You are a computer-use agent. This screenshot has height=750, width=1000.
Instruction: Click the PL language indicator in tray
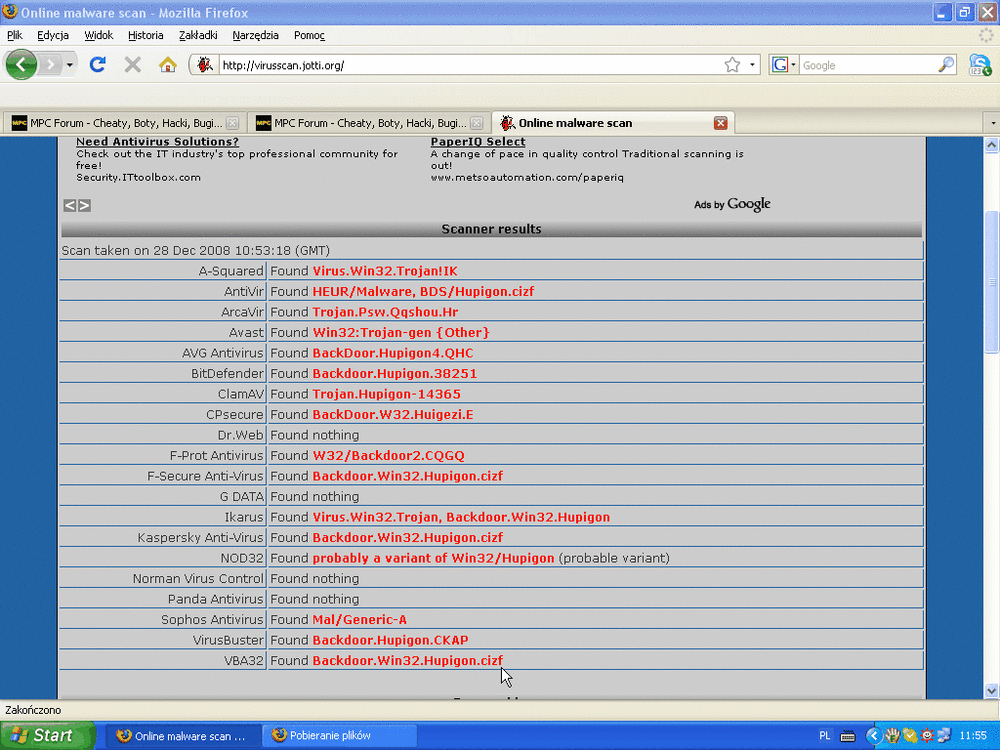pyautogui.click(x=825, y=735)
